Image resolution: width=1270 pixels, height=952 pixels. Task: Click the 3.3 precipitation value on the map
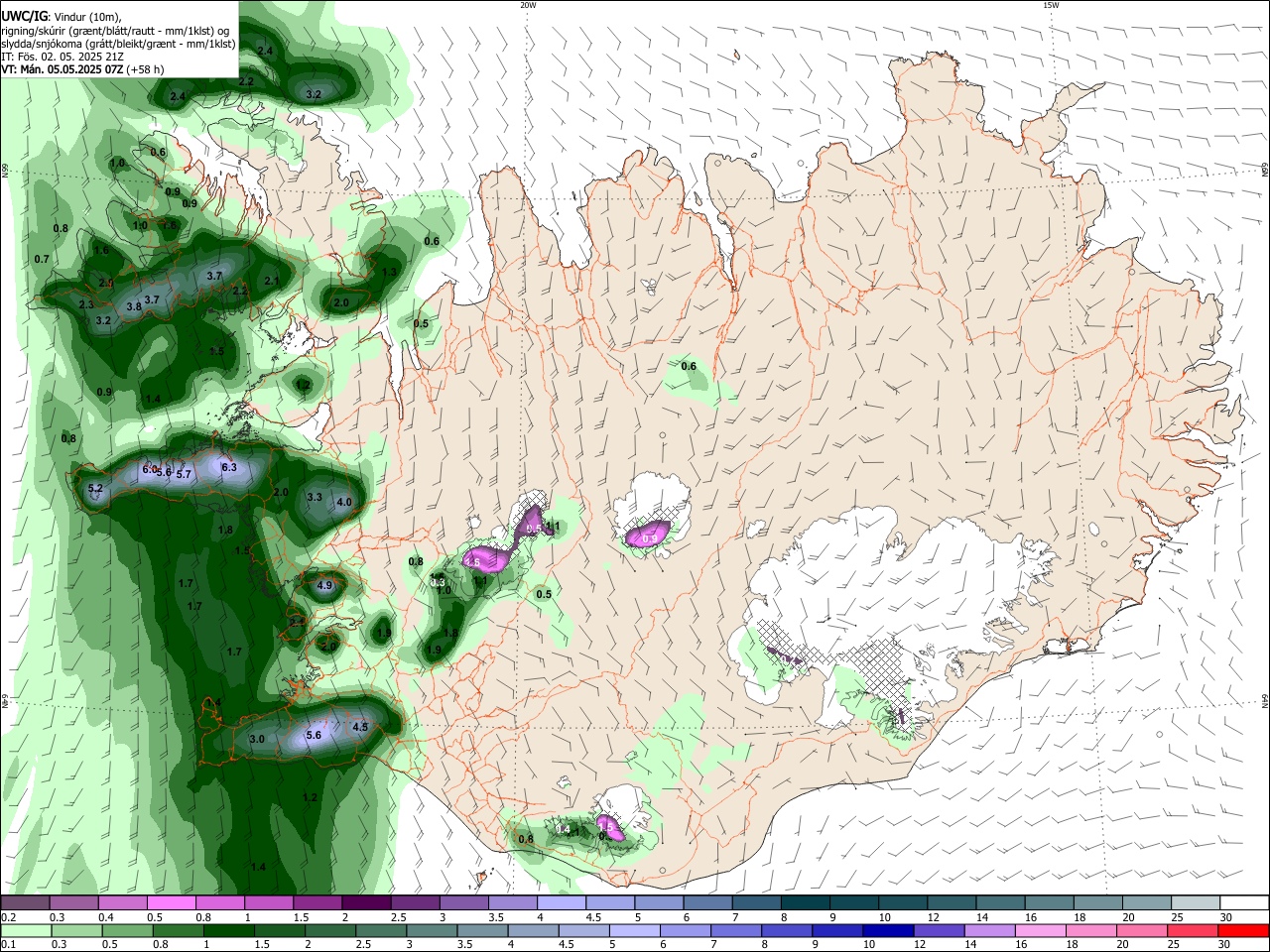(315, 497)
